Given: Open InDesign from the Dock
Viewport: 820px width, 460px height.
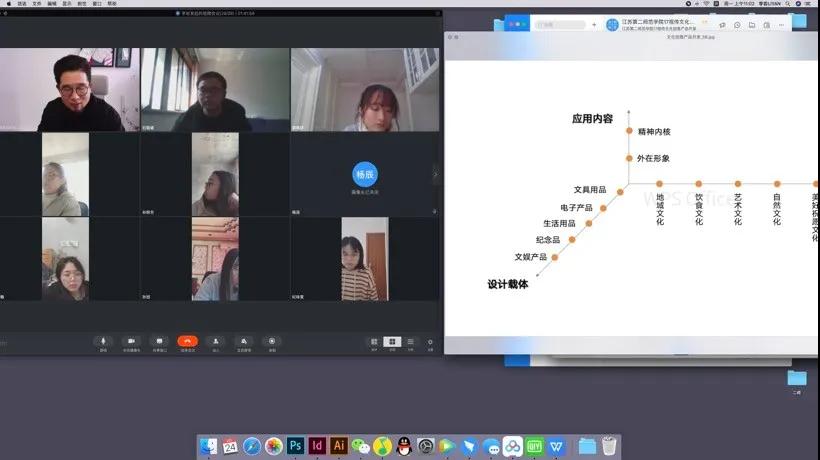Looking at the screenshot, I should coord(317,446).
